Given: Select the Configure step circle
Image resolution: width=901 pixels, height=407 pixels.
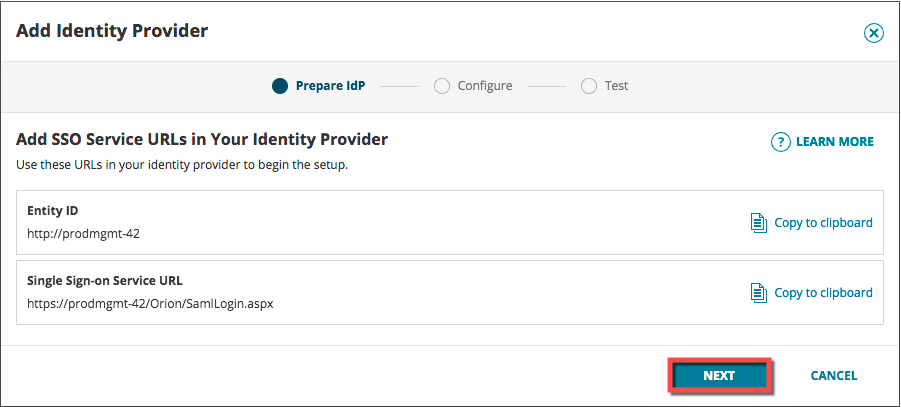Looking at the screenshot, I should (442, 86).
